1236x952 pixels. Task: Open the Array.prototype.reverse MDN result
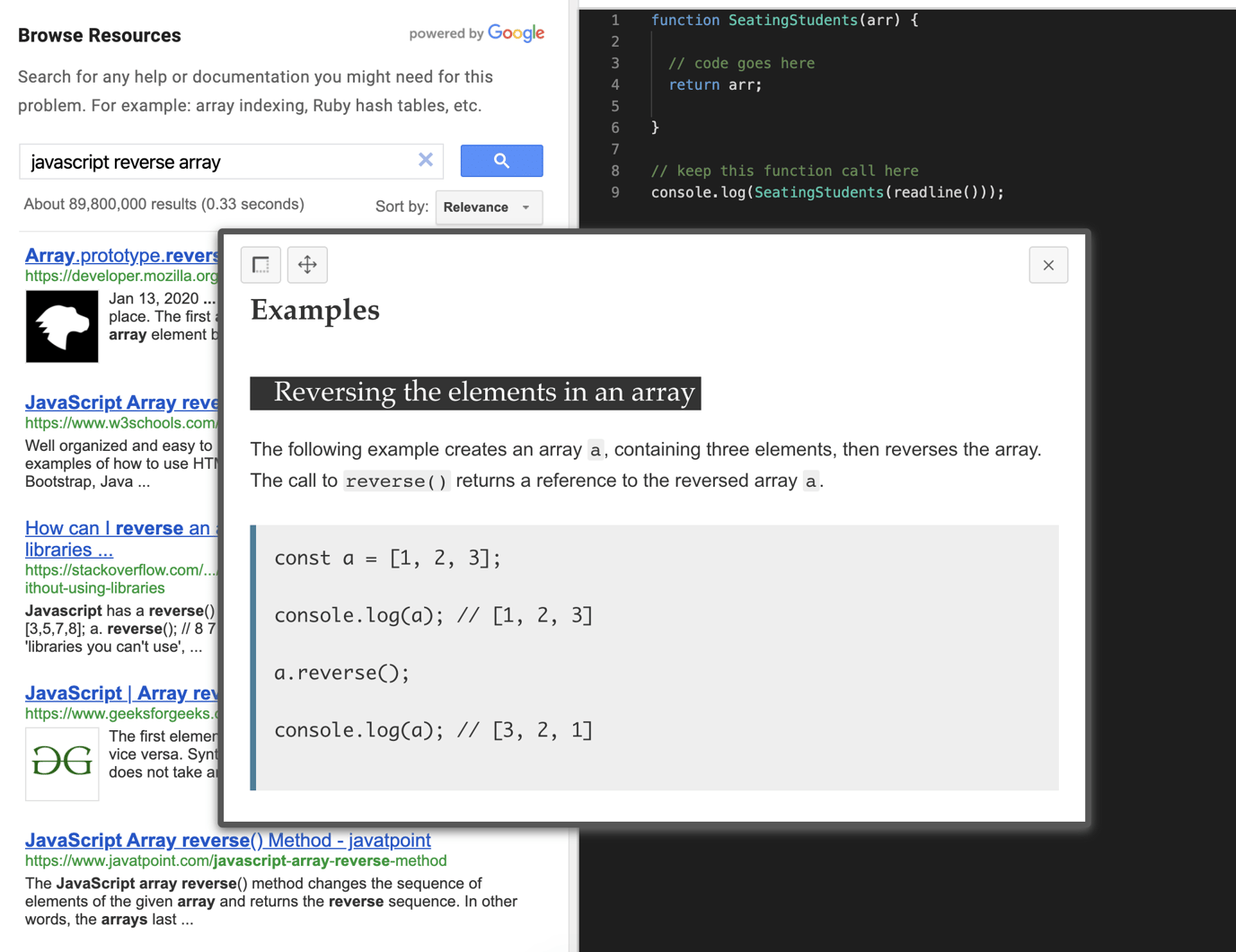click(121, 255)
